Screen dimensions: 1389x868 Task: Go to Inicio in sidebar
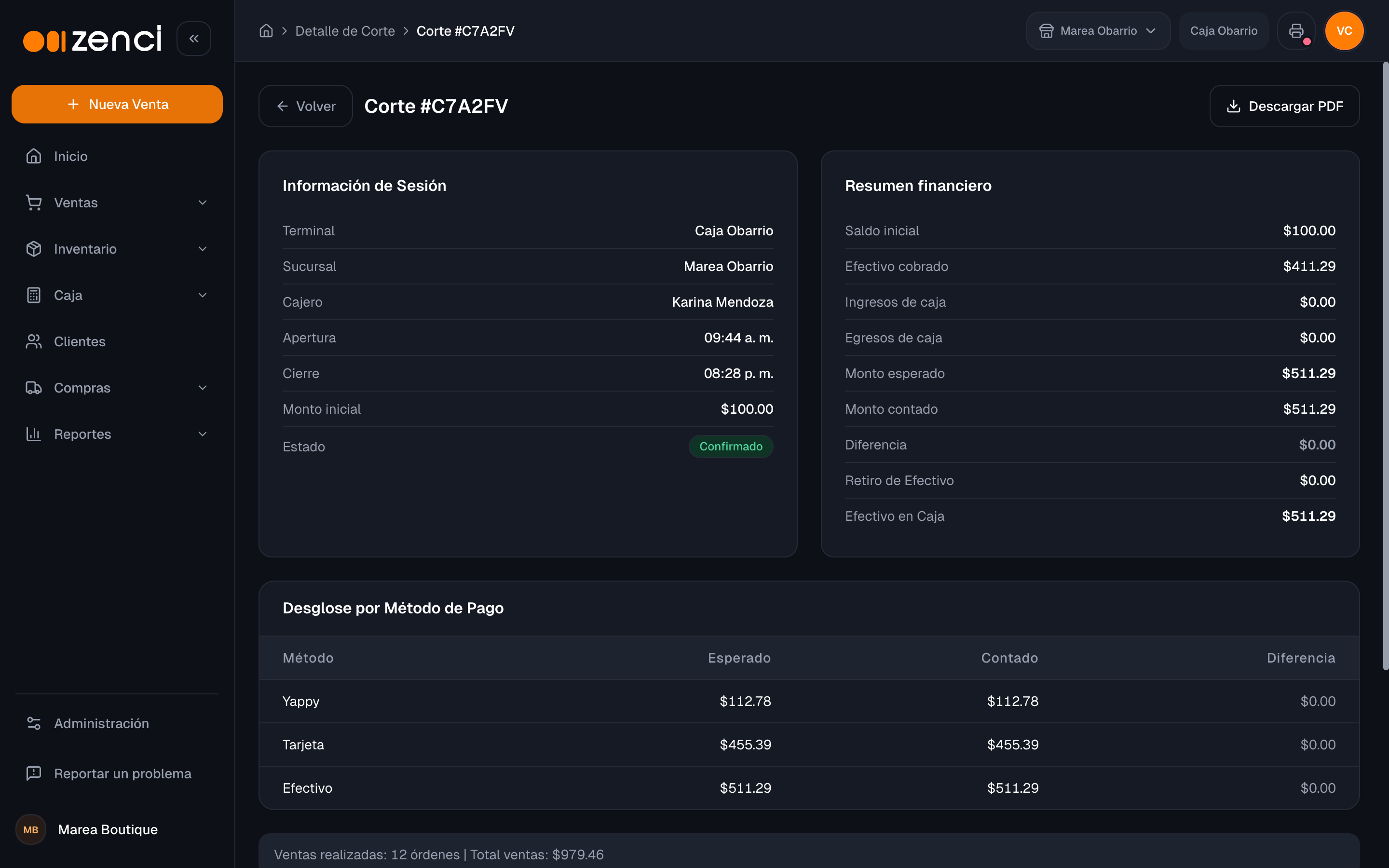(x=117, y=156)
